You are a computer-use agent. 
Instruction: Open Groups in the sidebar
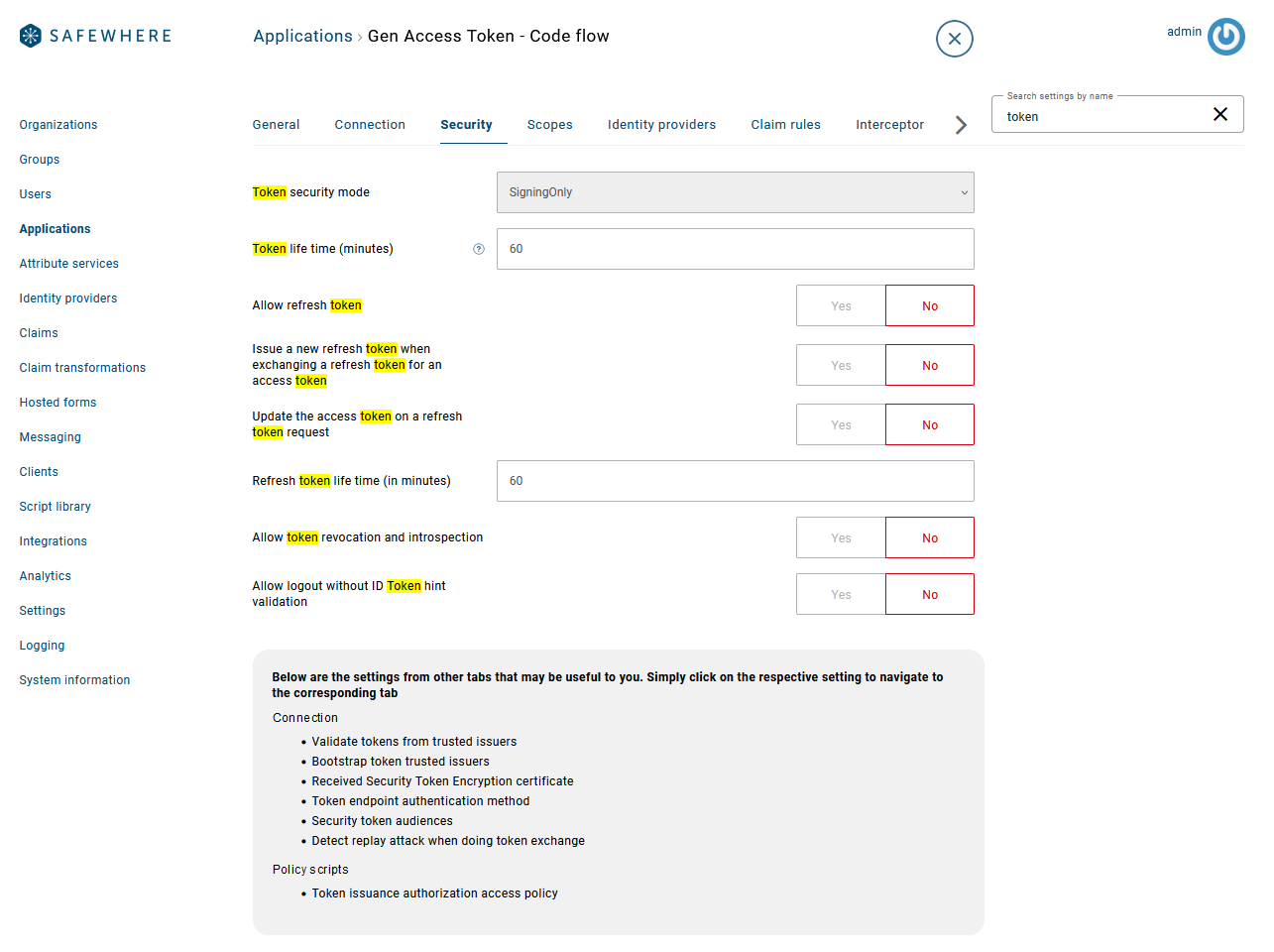(x=40, y=160)
